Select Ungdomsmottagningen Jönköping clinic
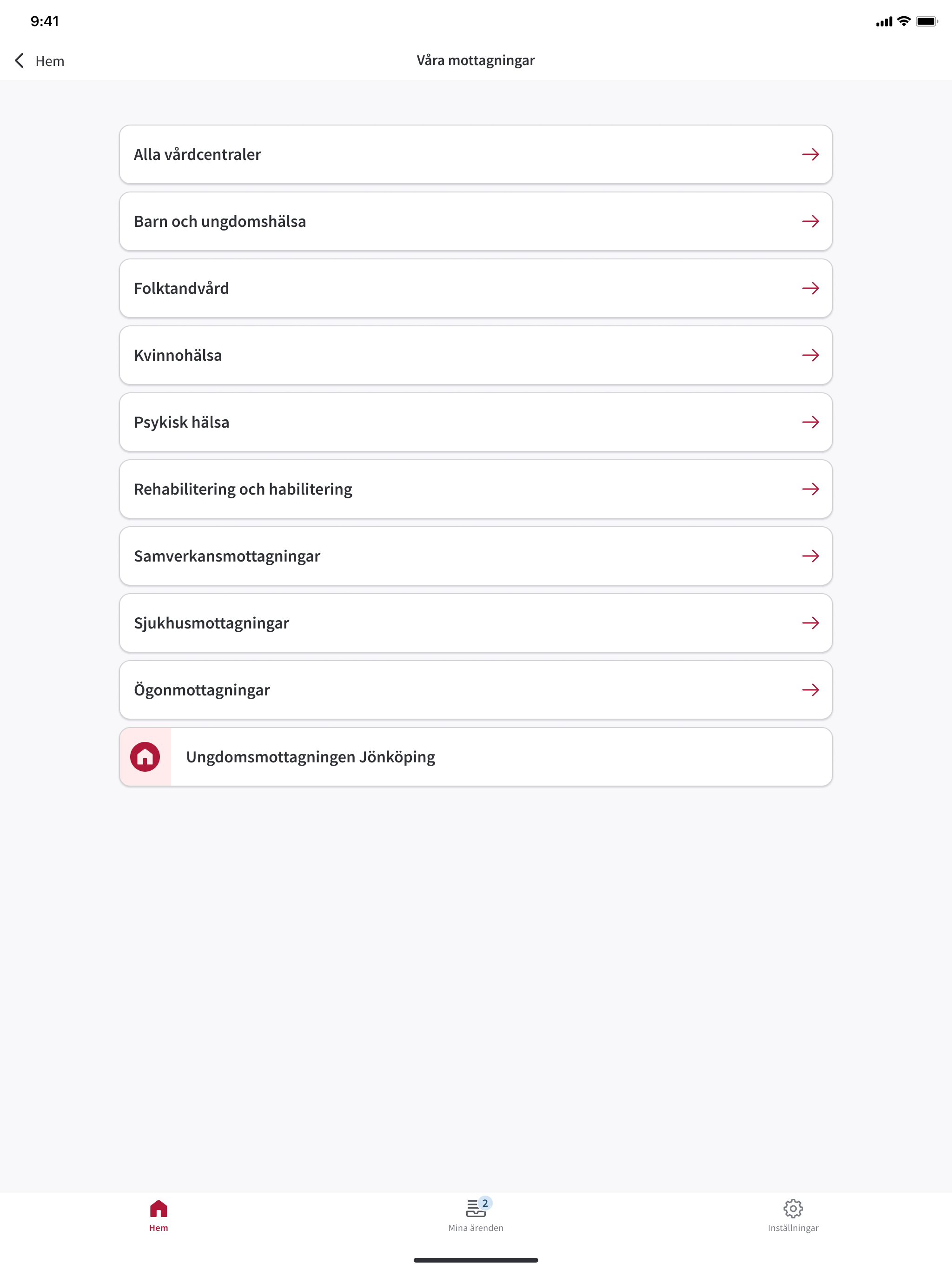Screen dimensions: 952x1270 coord(476,757)
